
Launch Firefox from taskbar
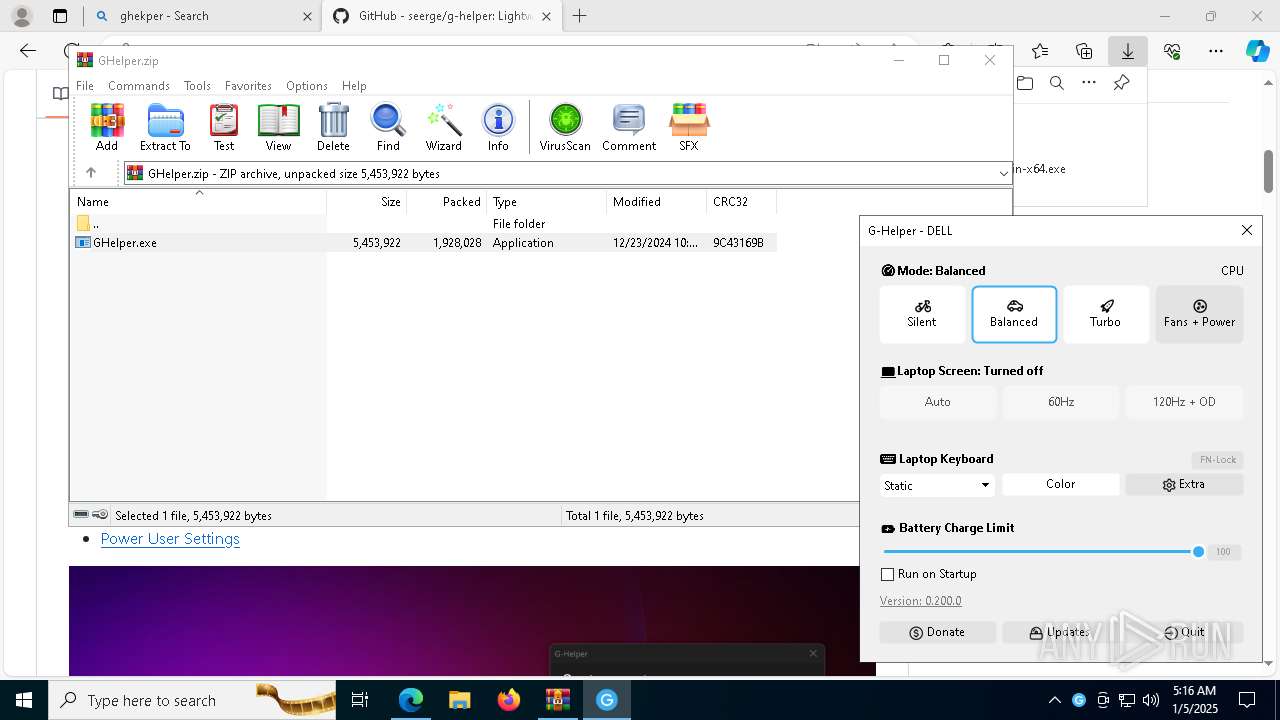click(508, 700)
